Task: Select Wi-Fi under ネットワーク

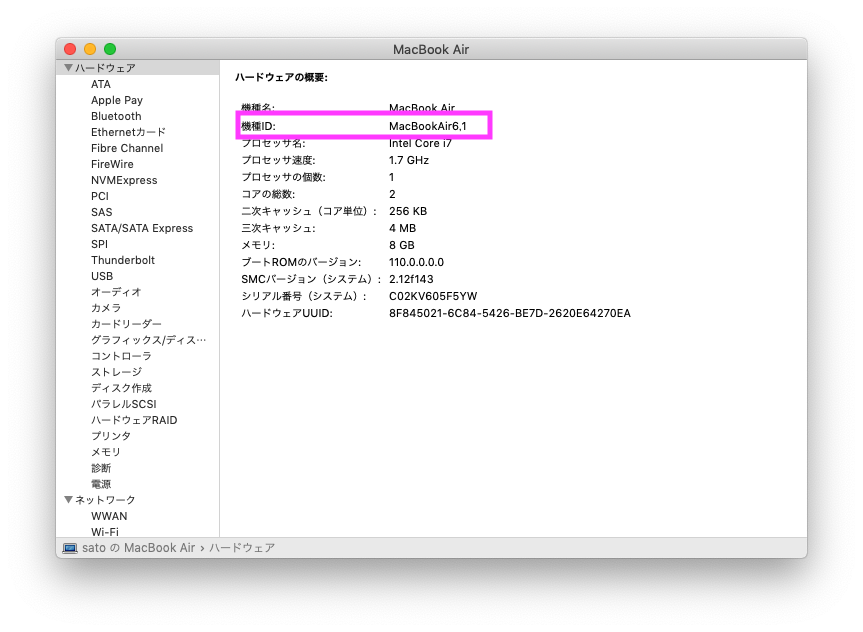Action: coord(105,531)
